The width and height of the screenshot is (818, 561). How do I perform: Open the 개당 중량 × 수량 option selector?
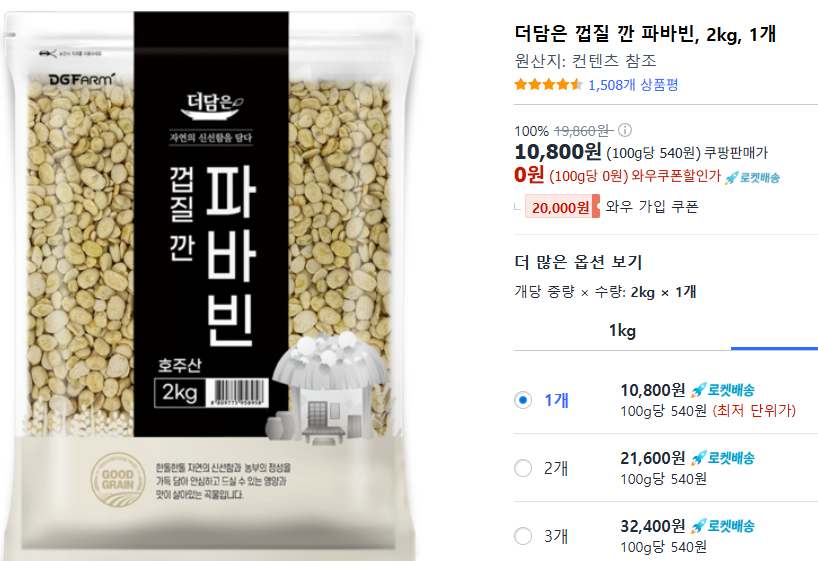pos(605,292)
